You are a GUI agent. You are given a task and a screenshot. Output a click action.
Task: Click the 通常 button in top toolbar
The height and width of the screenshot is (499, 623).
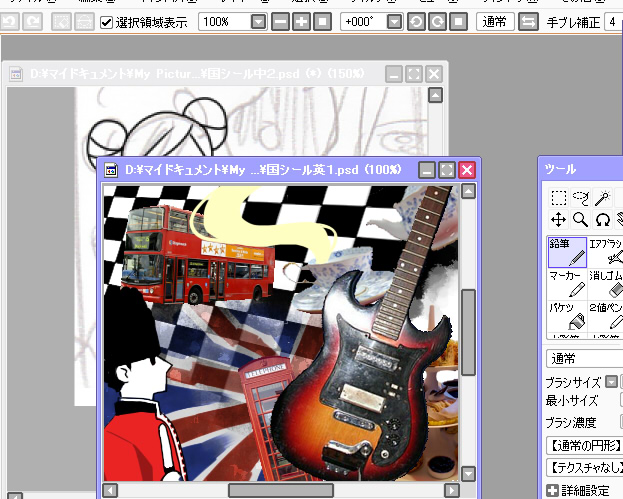pos(495,21)
